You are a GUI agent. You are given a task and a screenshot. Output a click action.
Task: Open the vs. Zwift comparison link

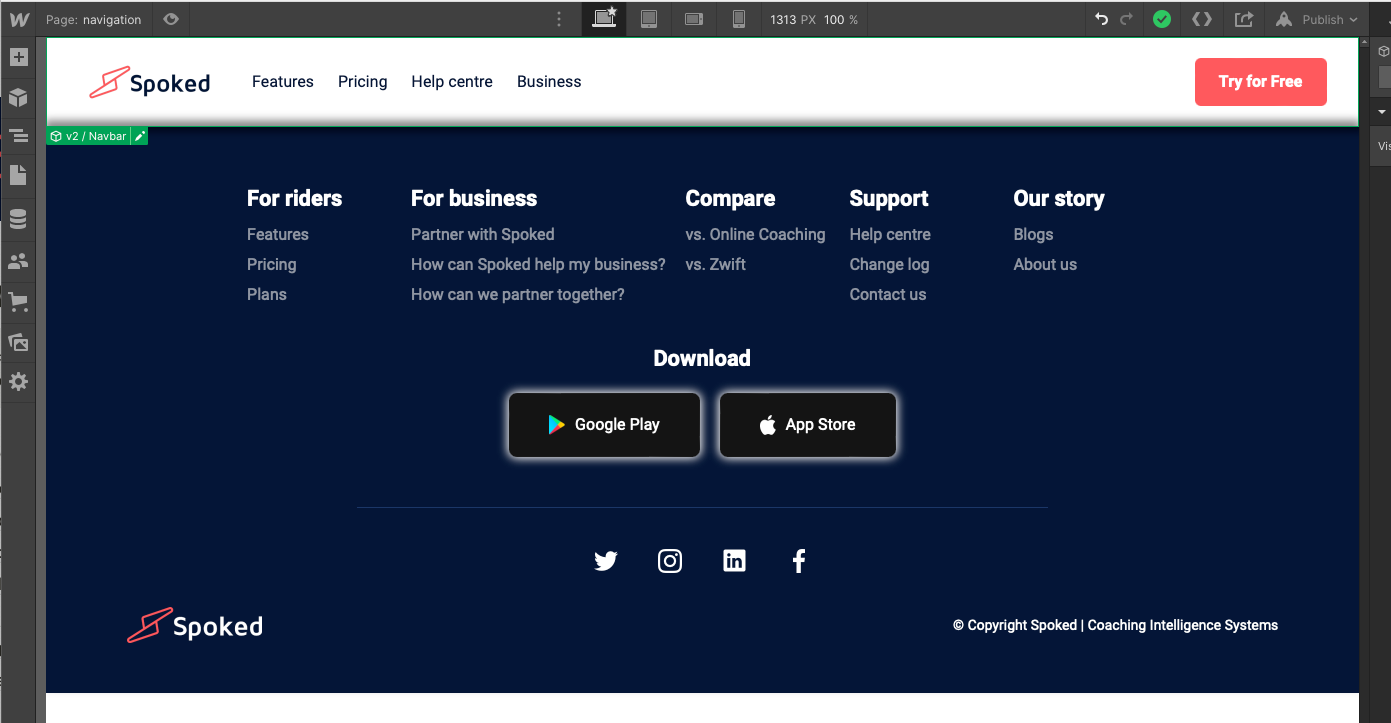[x=716, y=264]
